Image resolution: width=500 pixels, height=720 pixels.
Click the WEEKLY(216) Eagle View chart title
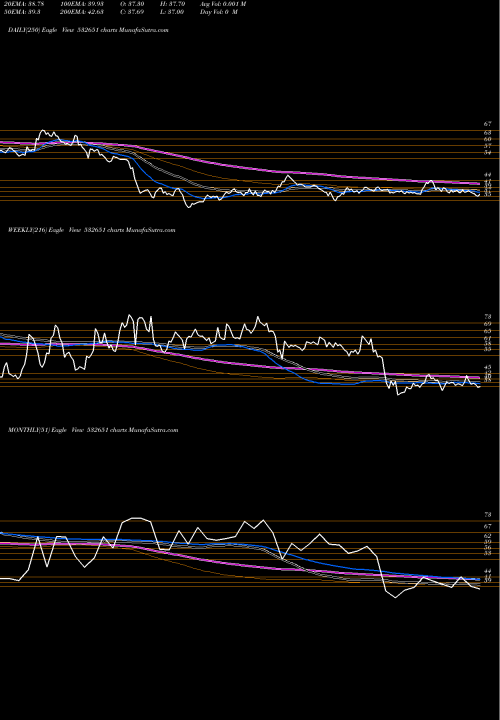tap(91, 230)
